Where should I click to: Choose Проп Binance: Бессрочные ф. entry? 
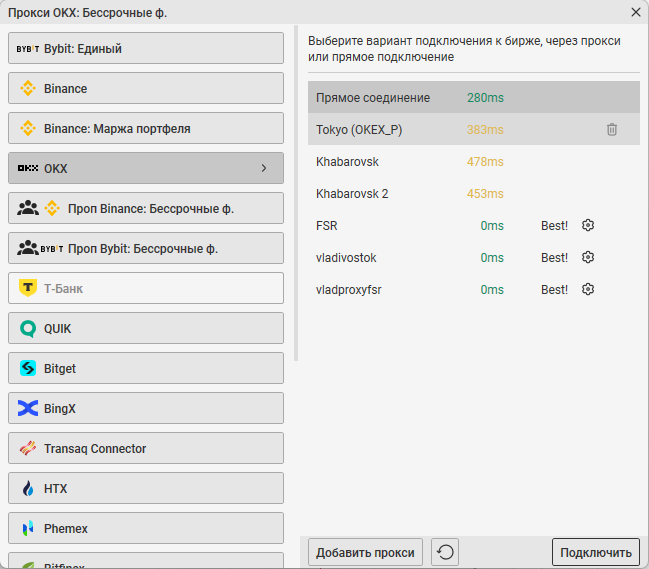tap(146, 209)
